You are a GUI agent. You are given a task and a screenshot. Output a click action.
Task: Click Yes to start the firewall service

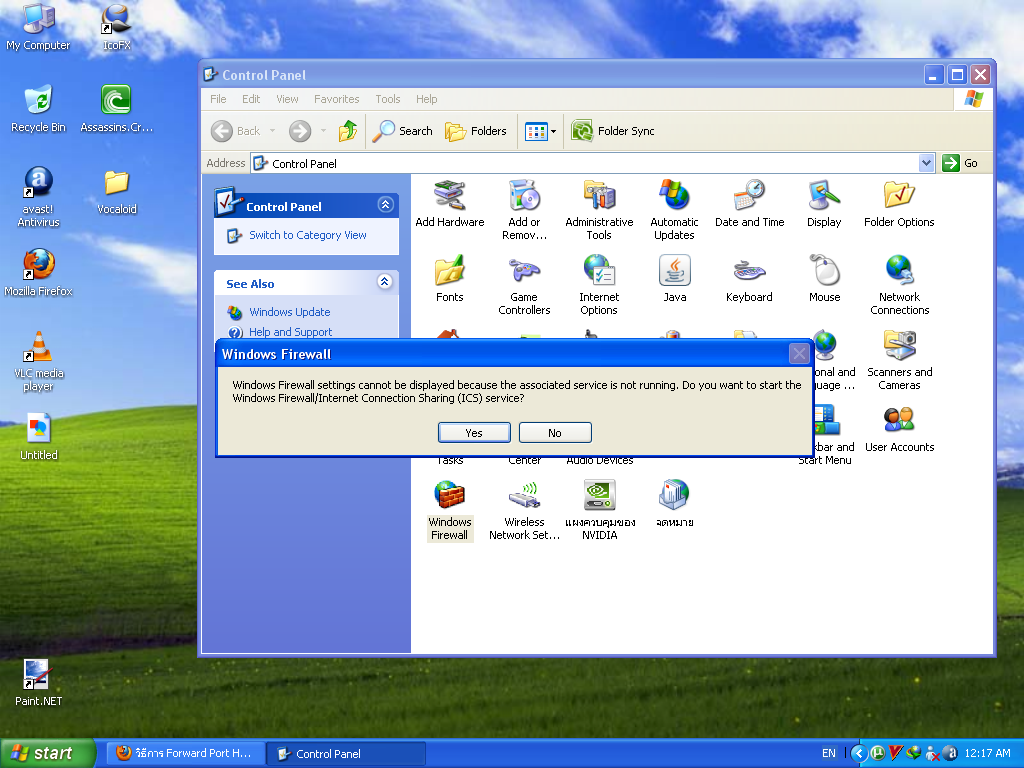[x=474, y=432]
